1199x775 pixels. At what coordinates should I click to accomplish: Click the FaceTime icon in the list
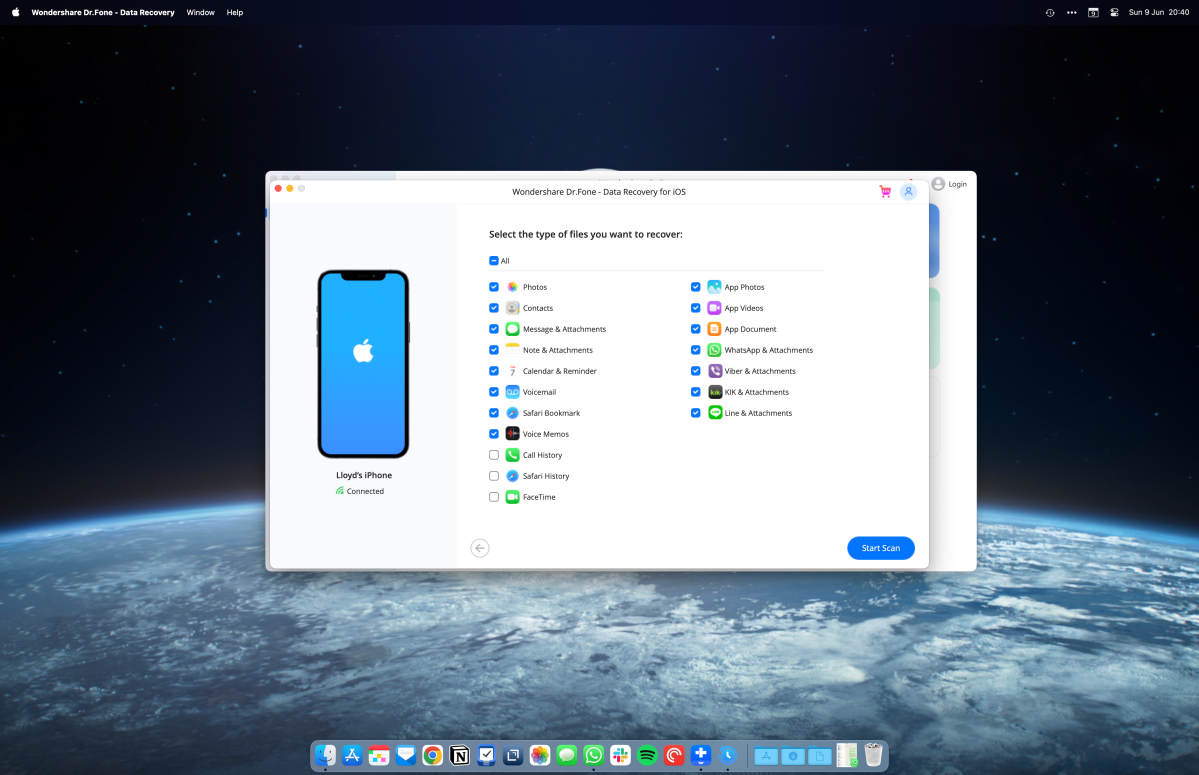[510, 496]
